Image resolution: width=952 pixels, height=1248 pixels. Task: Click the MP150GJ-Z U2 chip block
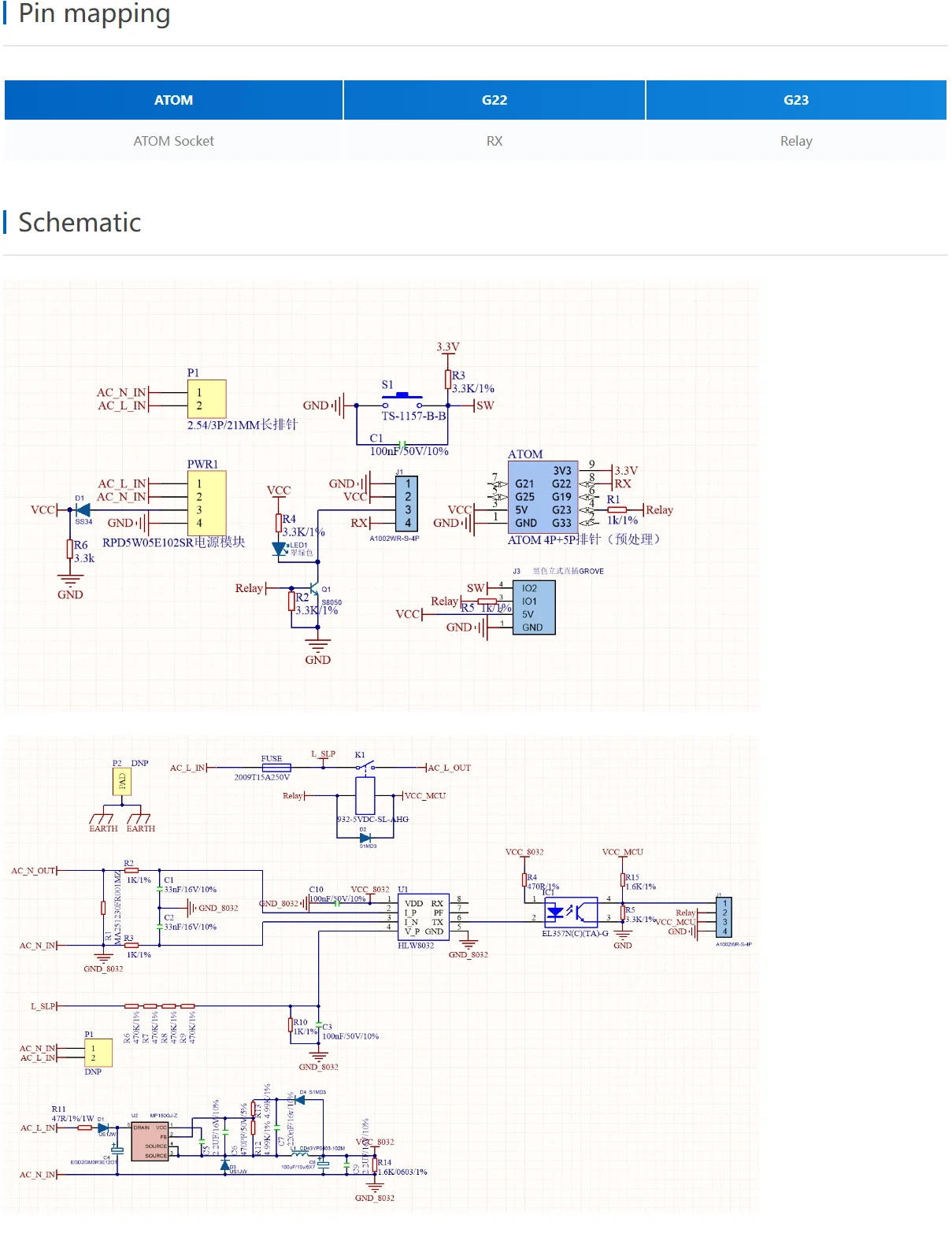(150, 1142)
